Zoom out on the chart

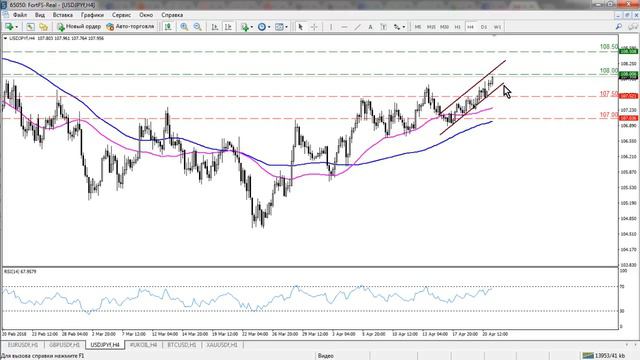click(x=198, y=27)
